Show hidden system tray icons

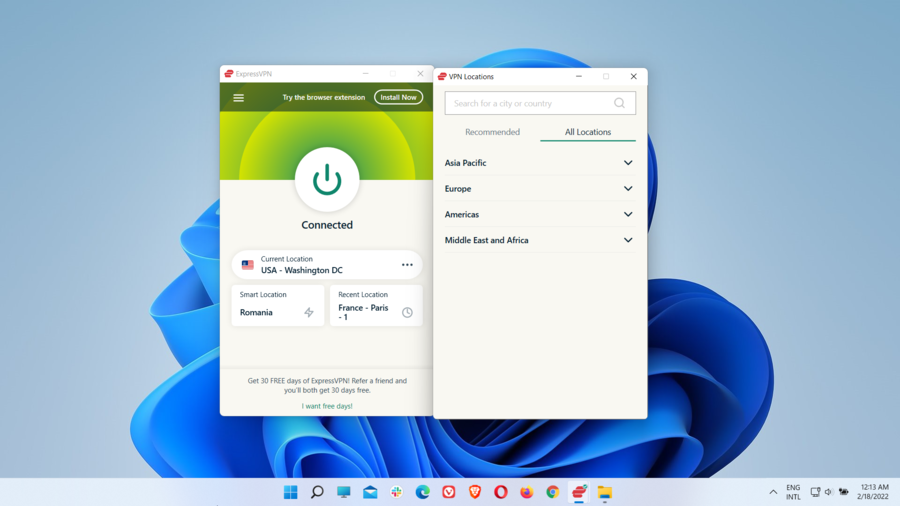(x=773, y=492)
